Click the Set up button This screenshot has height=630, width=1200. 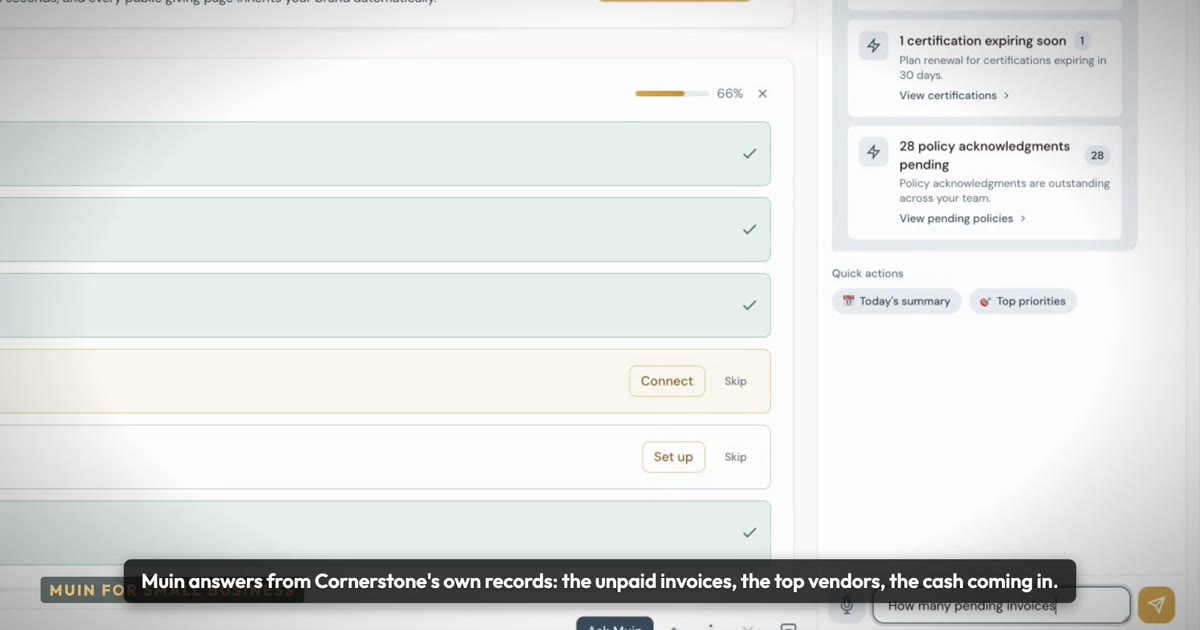click(673, 457)
